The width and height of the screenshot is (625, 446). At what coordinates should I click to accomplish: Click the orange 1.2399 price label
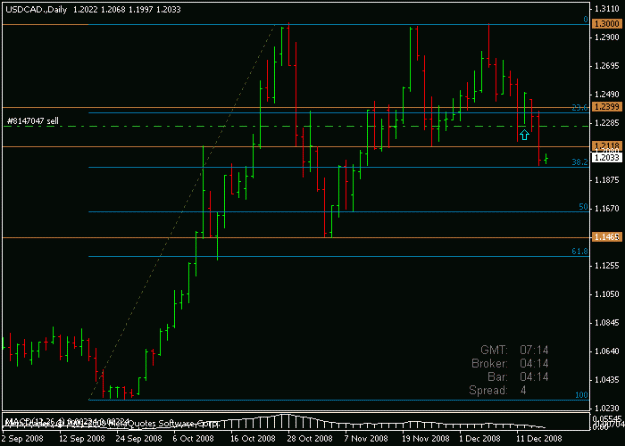point(607,106)
